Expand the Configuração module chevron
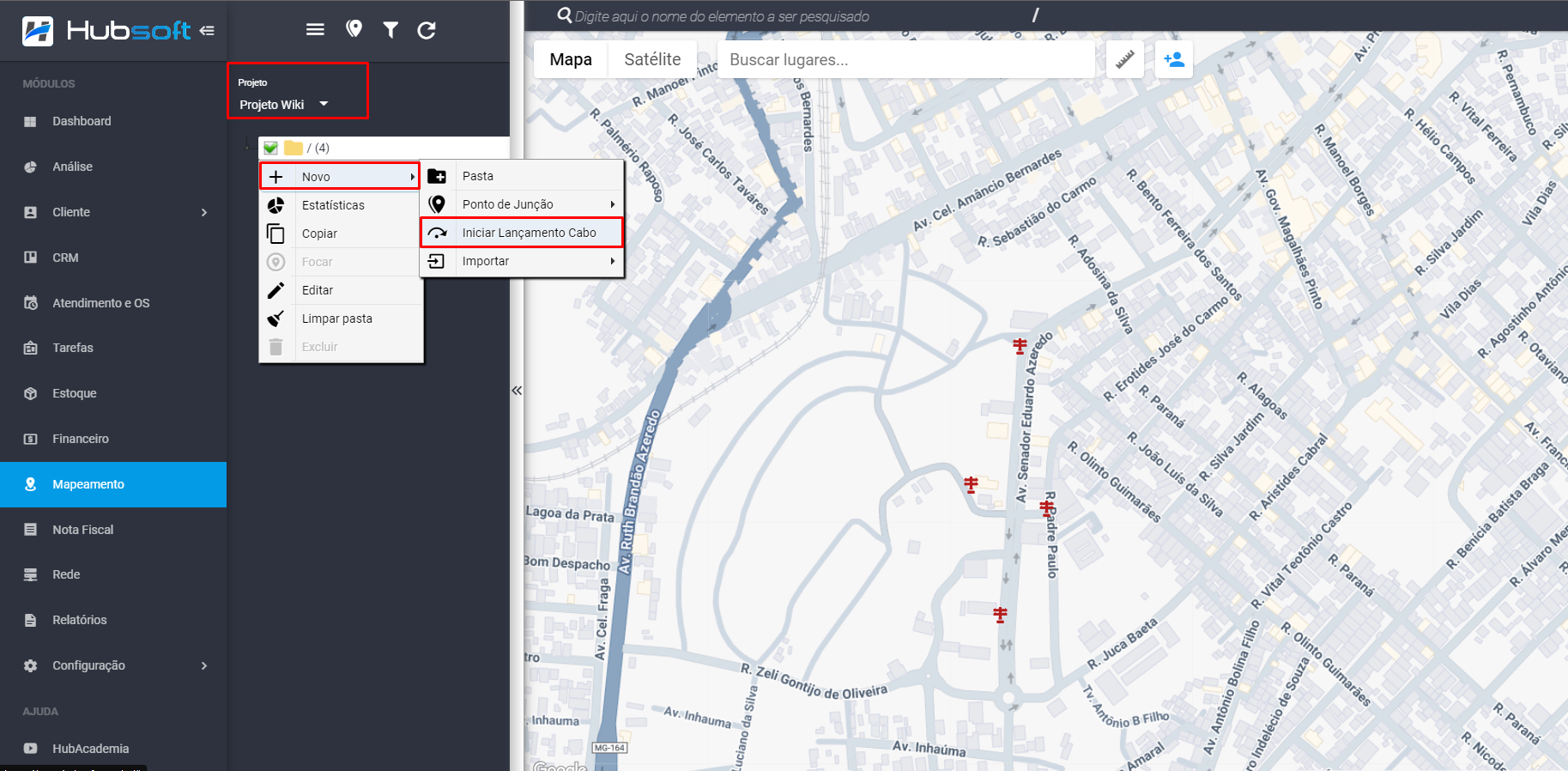 click(204, 665)
